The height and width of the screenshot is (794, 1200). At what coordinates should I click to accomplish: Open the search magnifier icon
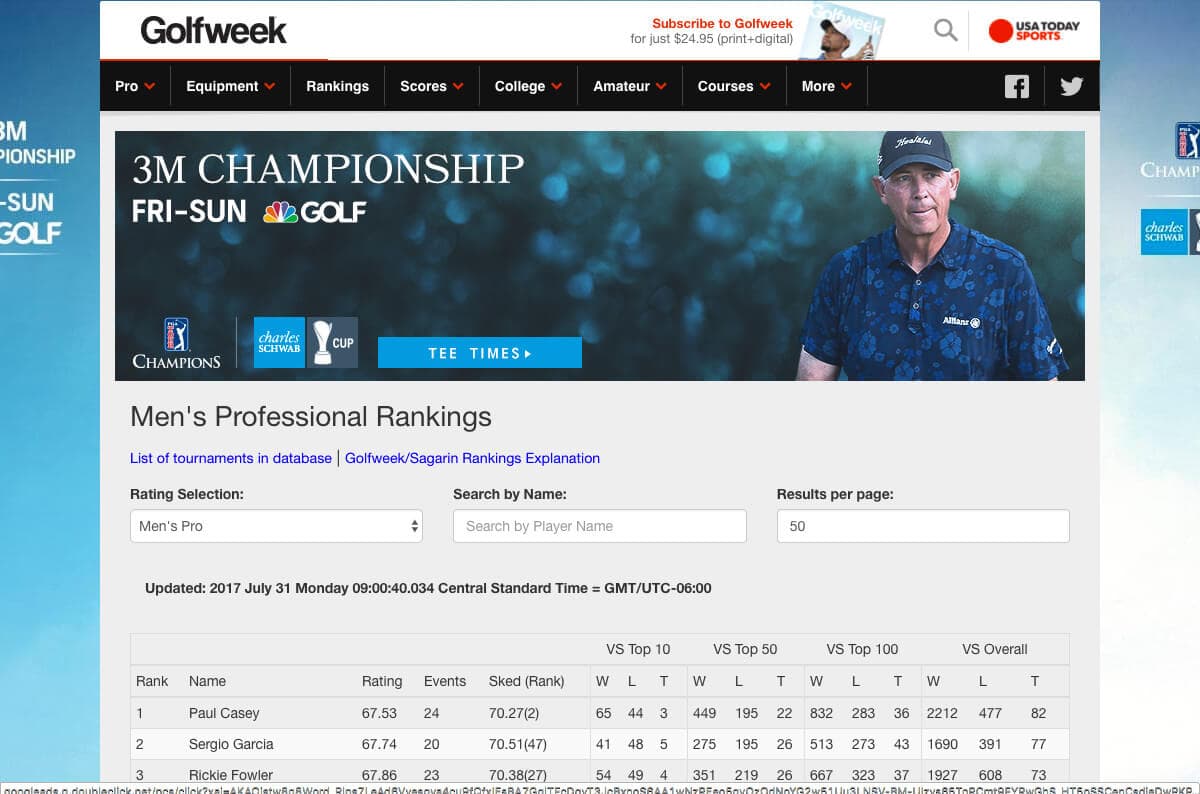click(x=945, y=30)
